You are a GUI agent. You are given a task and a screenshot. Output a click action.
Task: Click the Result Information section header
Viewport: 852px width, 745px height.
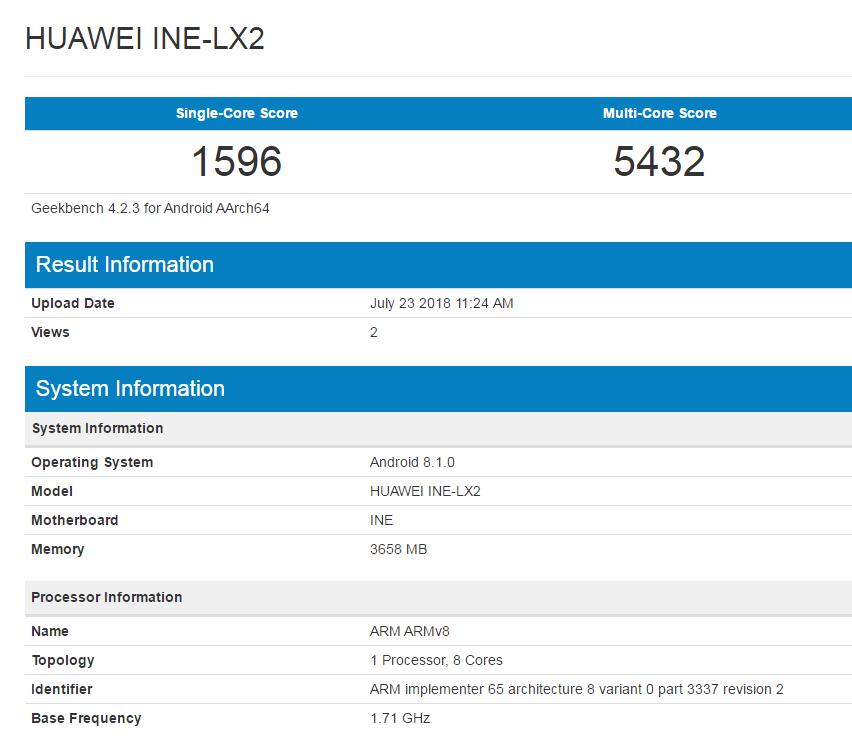438,265
